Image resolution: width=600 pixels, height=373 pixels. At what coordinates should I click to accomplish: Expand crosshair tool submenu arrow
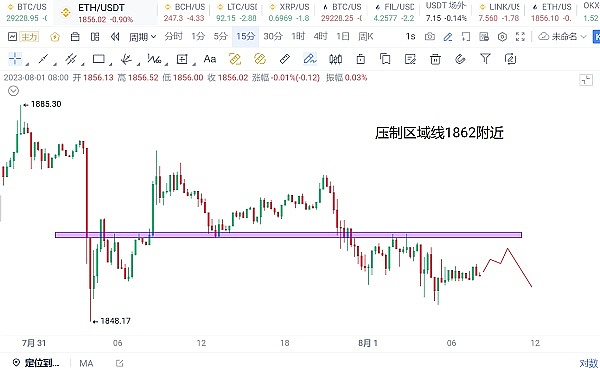[27, 64]
